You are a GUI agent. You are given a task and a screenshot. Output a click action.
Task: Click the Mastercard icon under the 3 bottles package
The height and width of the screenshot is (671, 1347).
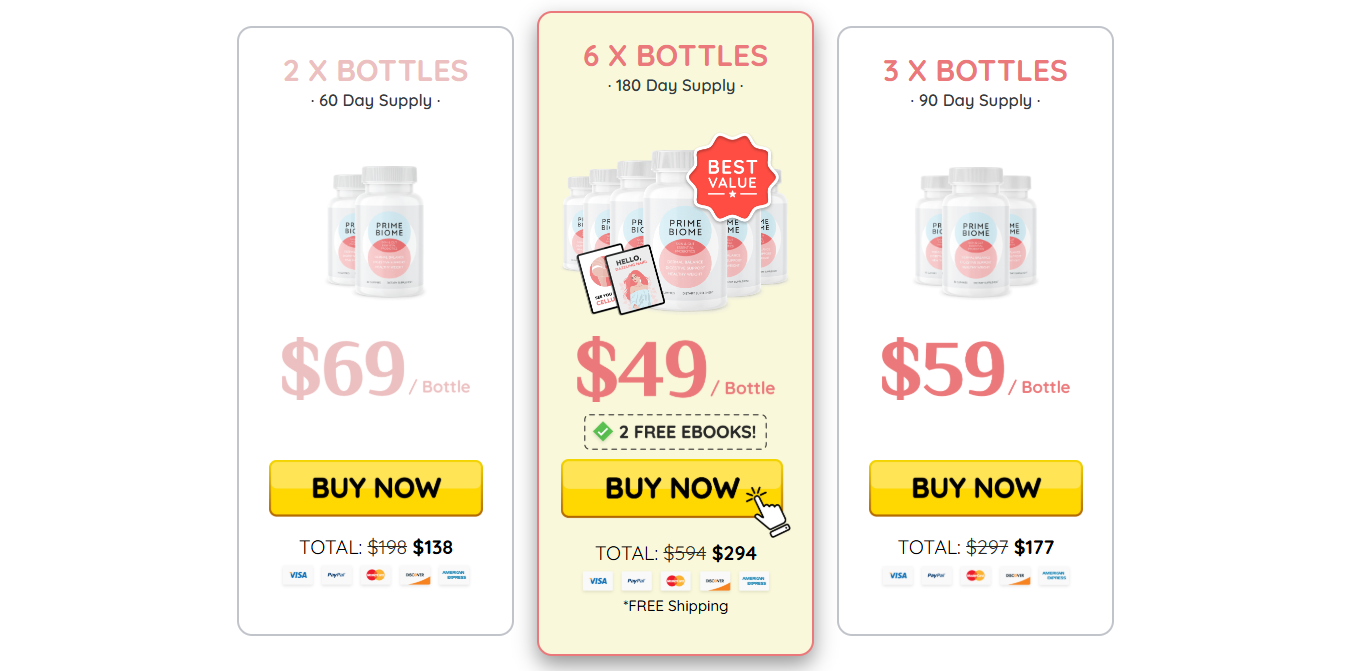click(x=975, y=575)
